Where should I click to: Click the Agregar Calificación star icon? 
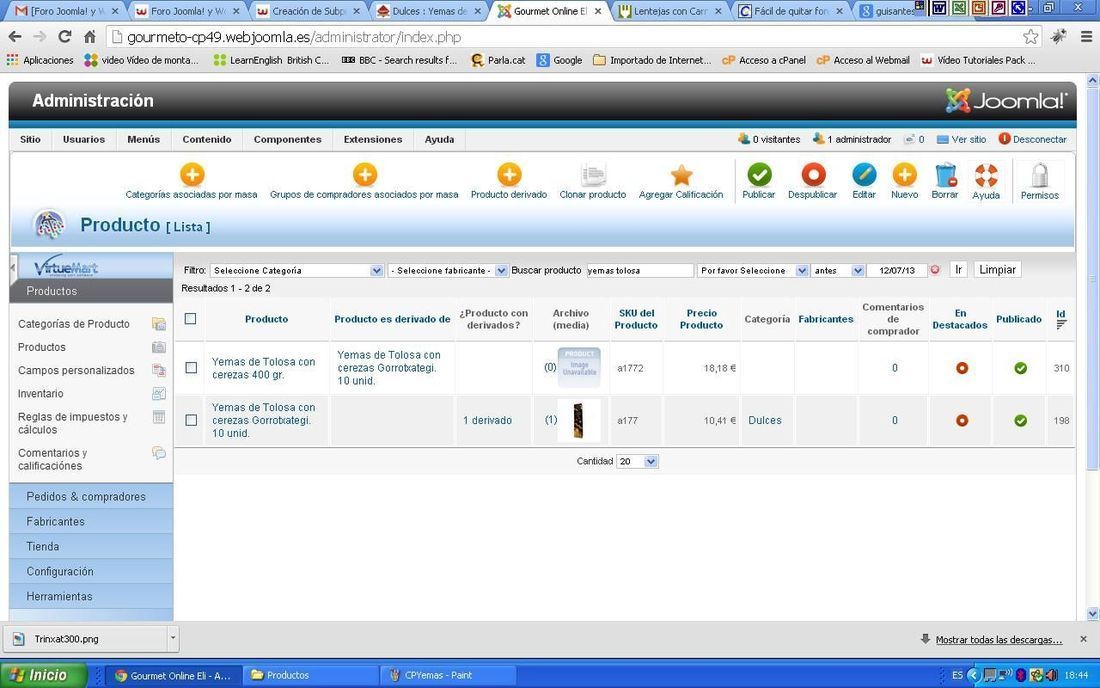681,175
